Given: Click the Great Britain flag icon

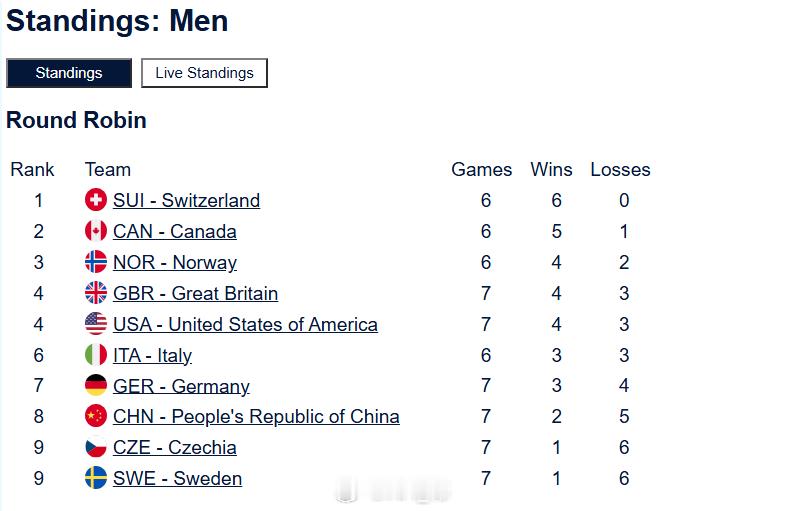Looking at the screenshot, I should pos(96,293).
